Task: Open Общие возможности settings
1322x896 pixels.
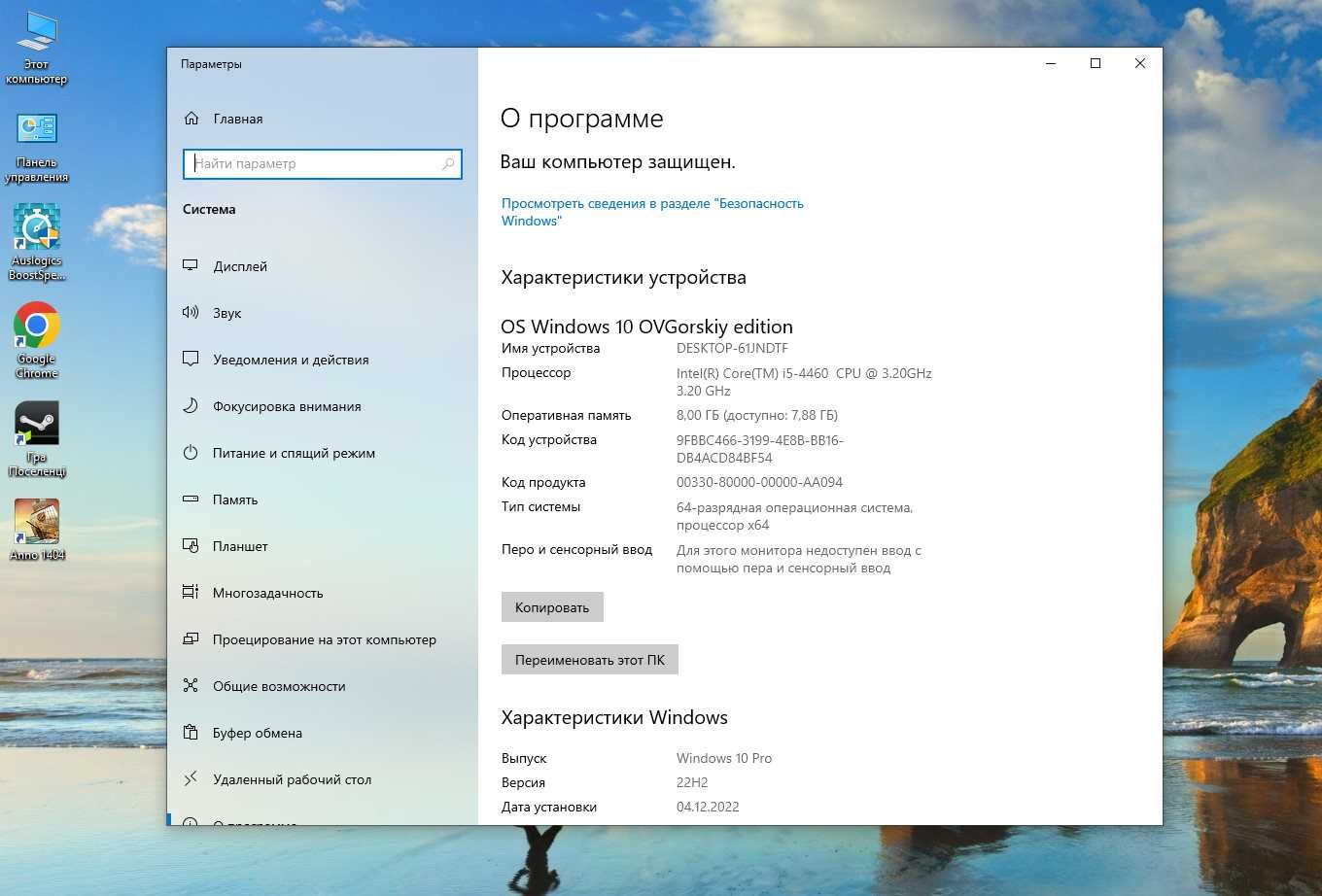Action: (279, 686)
